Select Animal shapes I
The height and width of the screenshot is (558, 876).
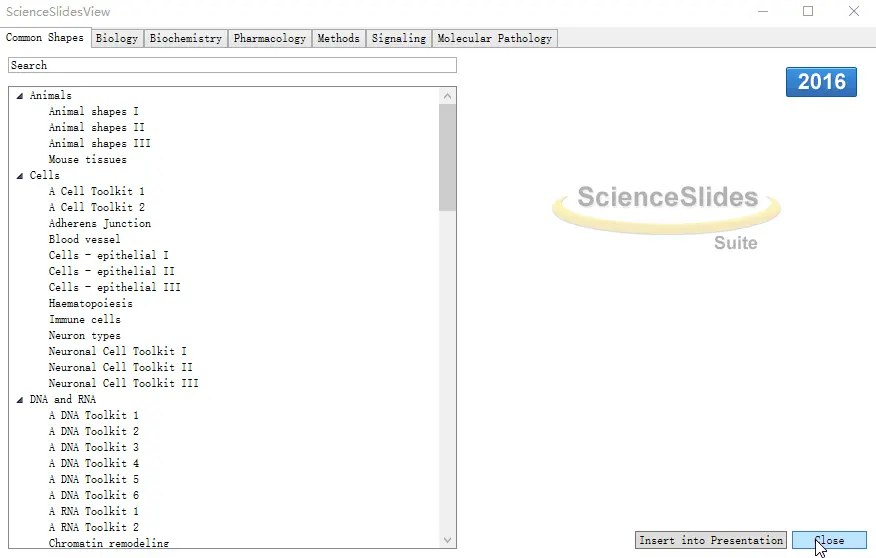pyautogui.click(x=93, y=111)
